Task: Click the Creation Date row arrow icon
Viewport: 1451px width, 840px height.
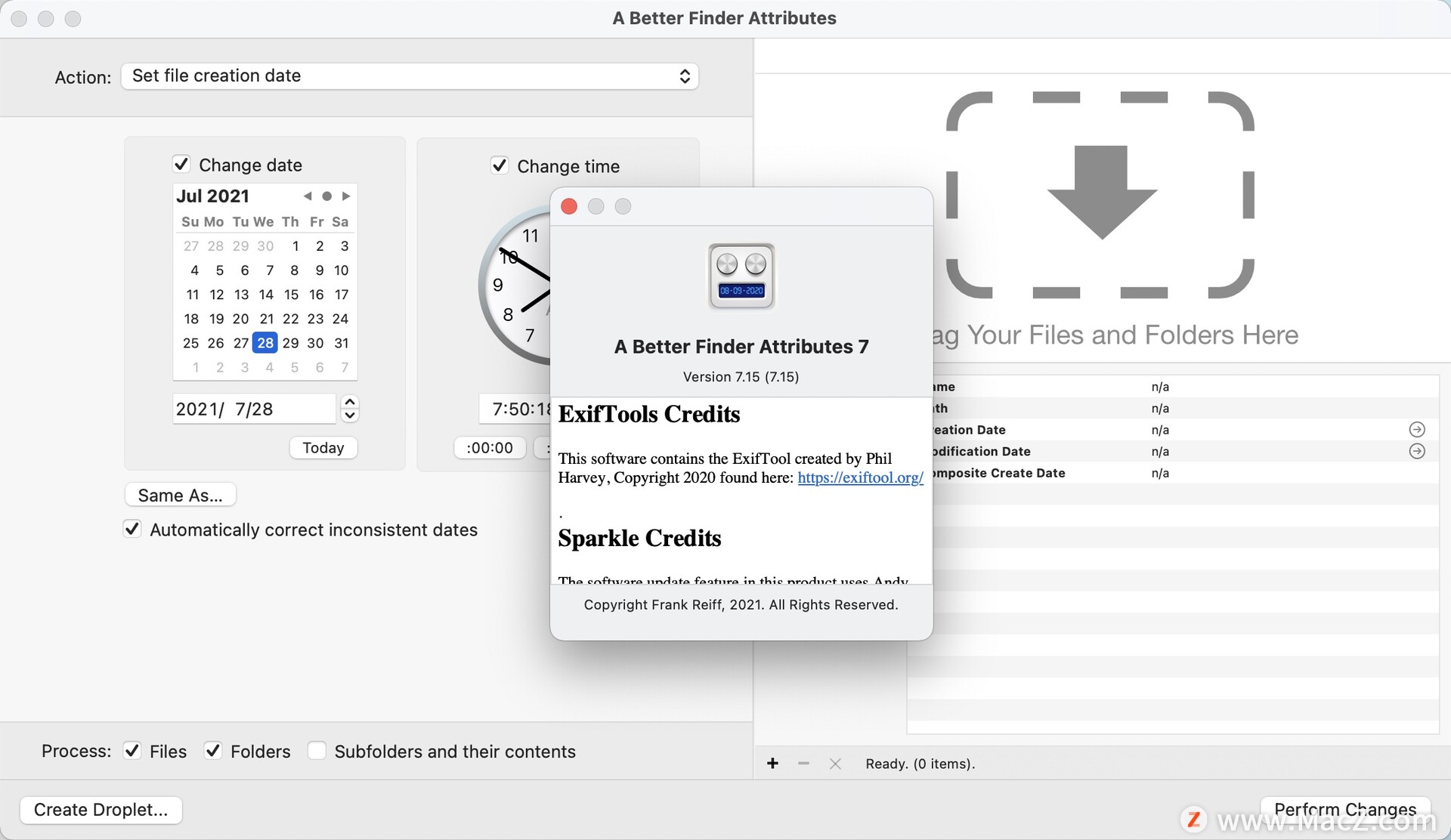Action: [x=1417, y=429]
